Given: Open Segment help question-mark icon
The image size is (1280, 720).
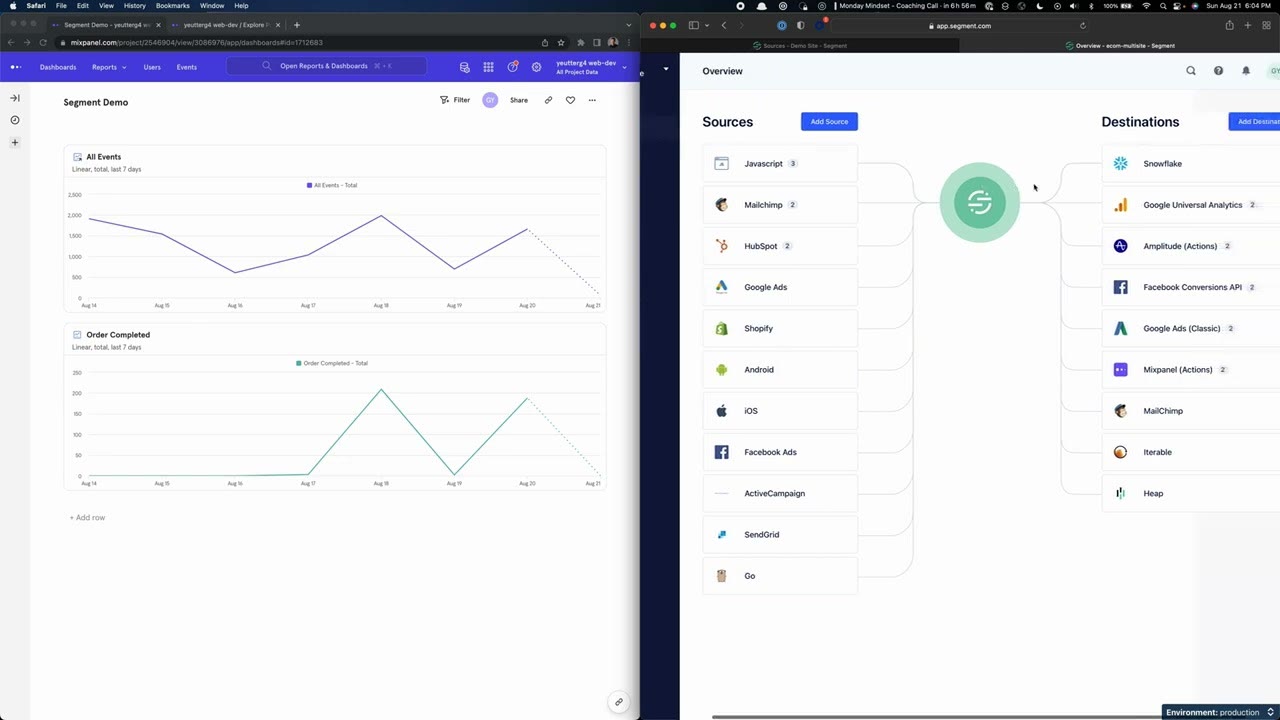Looking at the screenshot, I should 1218,71.
